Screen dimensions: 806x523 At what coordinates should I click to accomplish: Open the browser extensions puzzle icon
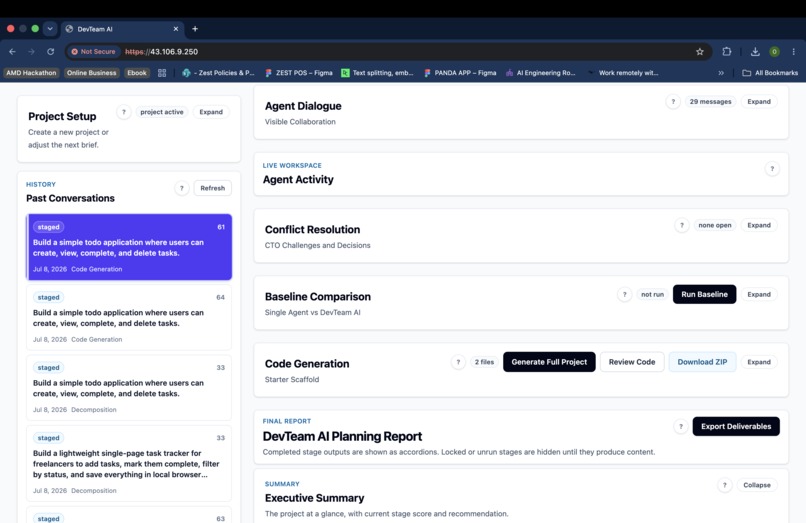point(726,51)
